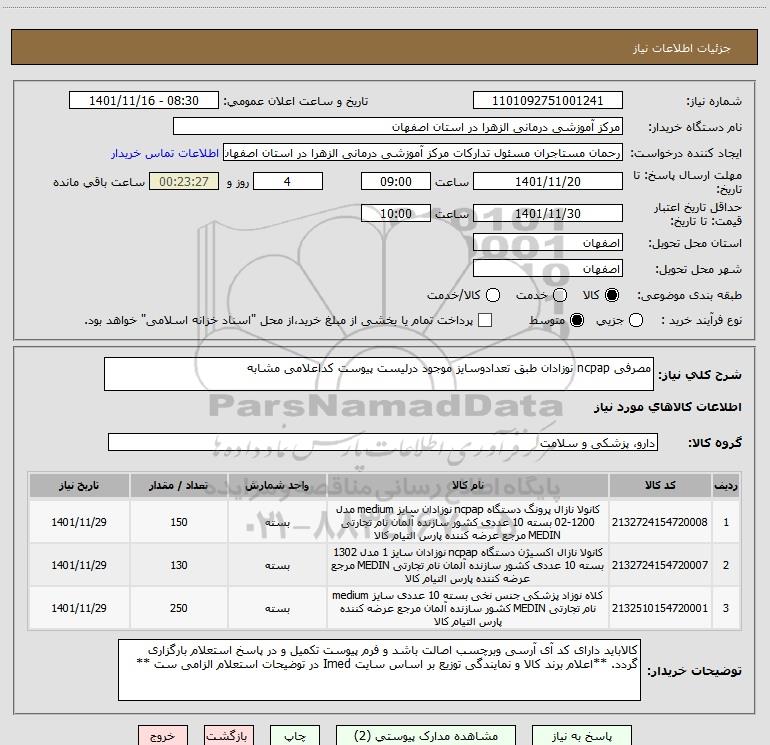Click the جزئیات اطلاعات نیاز header title
The image size is (770, 745).
682,48
